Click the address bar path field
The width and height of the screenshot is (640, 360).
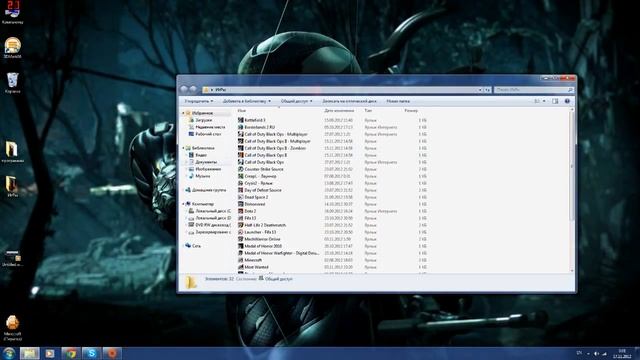339,89
